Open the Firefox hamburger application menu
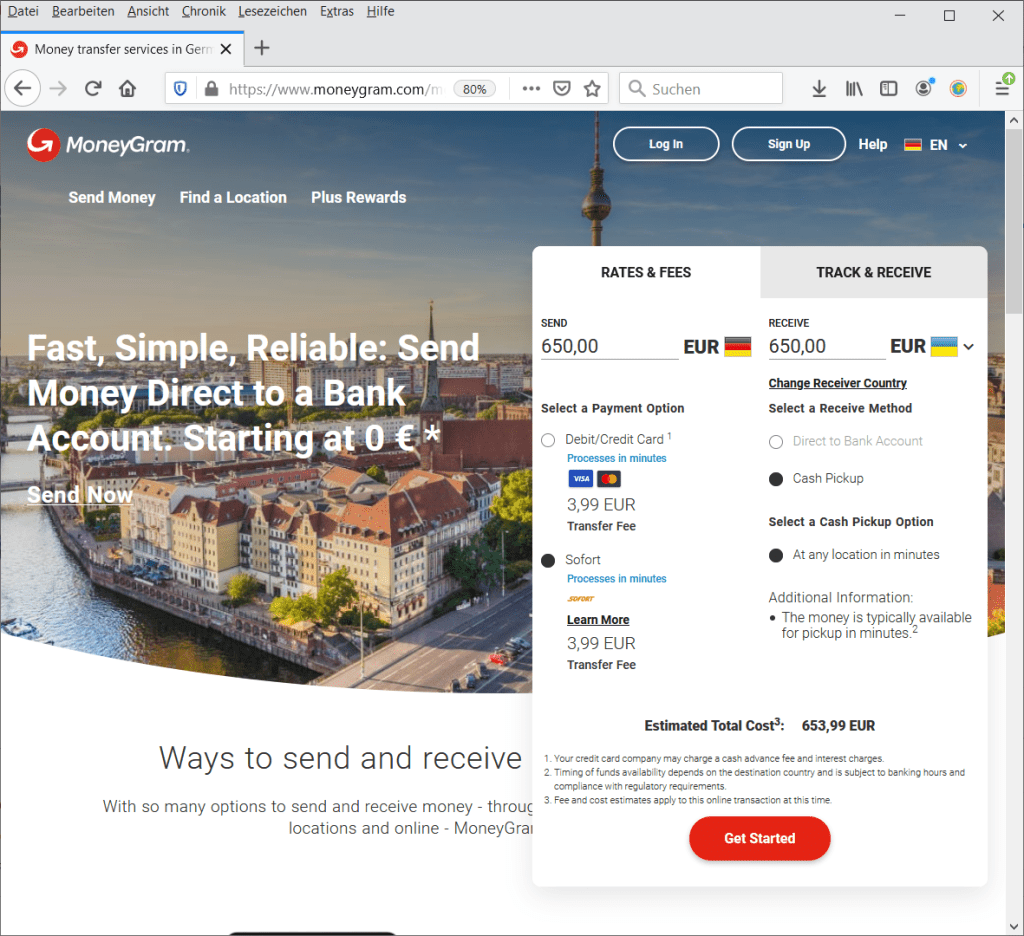The image size is (1024, 936). (x=1001, y=89)
